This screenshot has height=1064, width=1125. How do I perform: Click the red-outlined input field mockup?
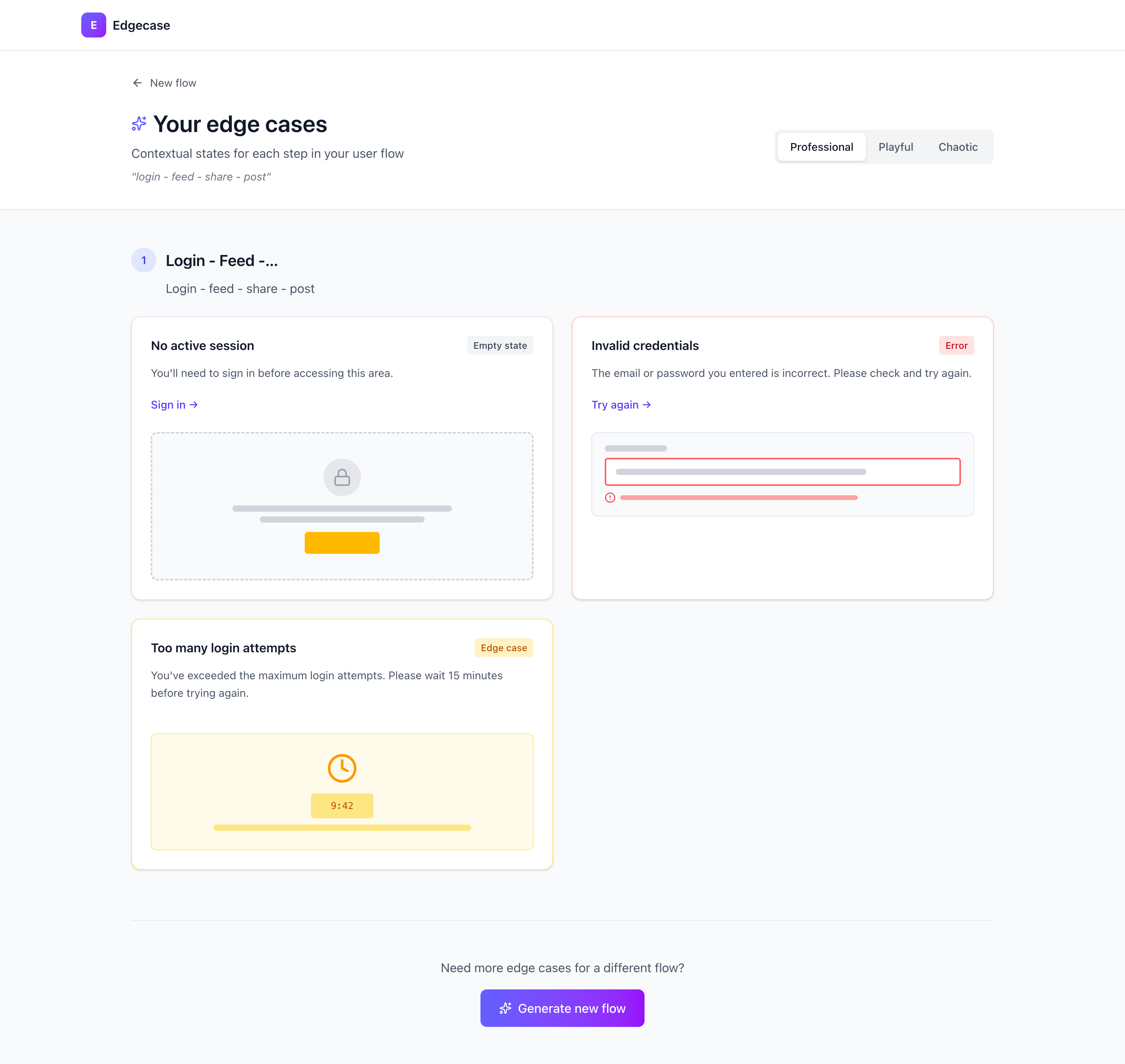pyautogui.click(x=782, y=472)
